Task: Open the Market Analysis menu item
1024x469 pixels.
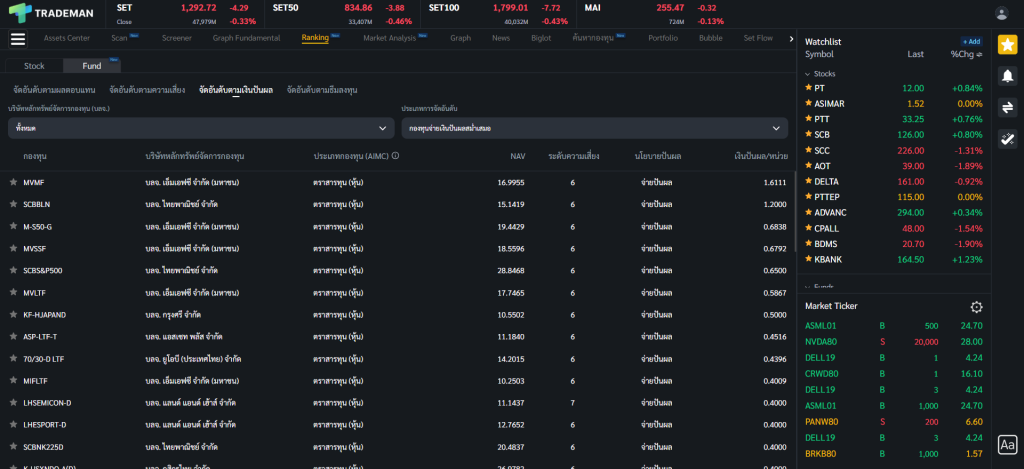Action: [x=389, y=38]
